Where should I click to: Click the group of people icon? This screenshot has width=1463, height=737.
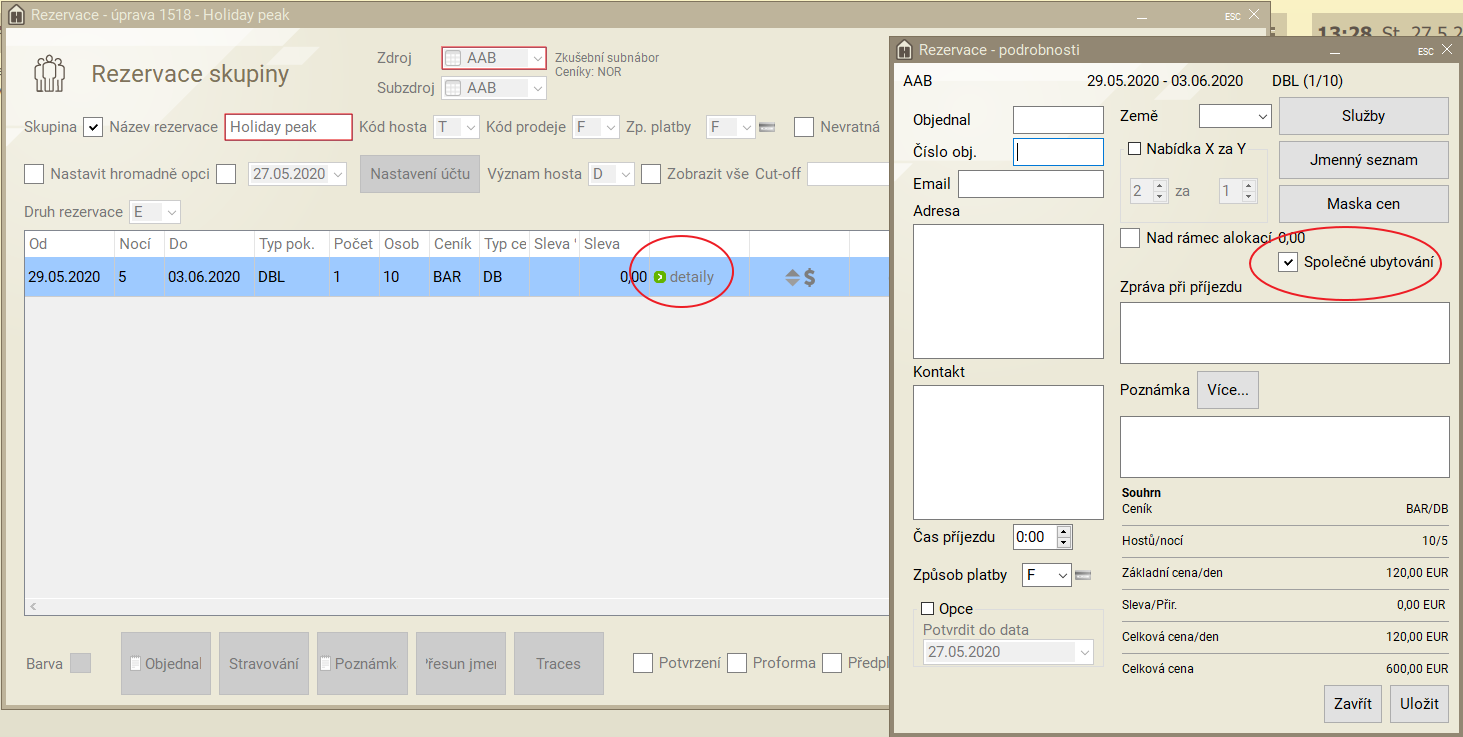click(49, 73)
